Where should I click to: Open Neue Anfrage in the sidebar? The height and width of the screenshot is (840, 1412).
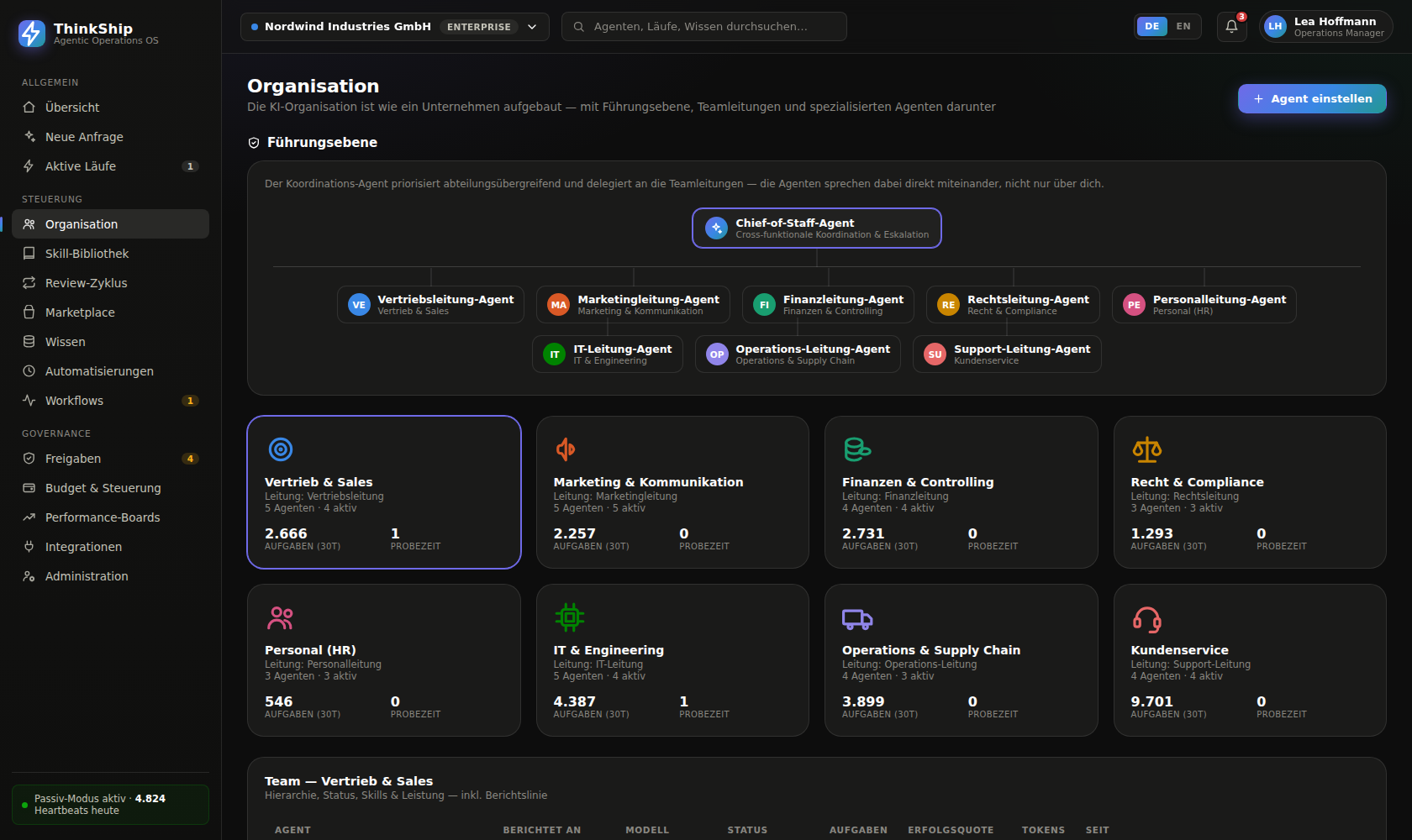[110, 137]
